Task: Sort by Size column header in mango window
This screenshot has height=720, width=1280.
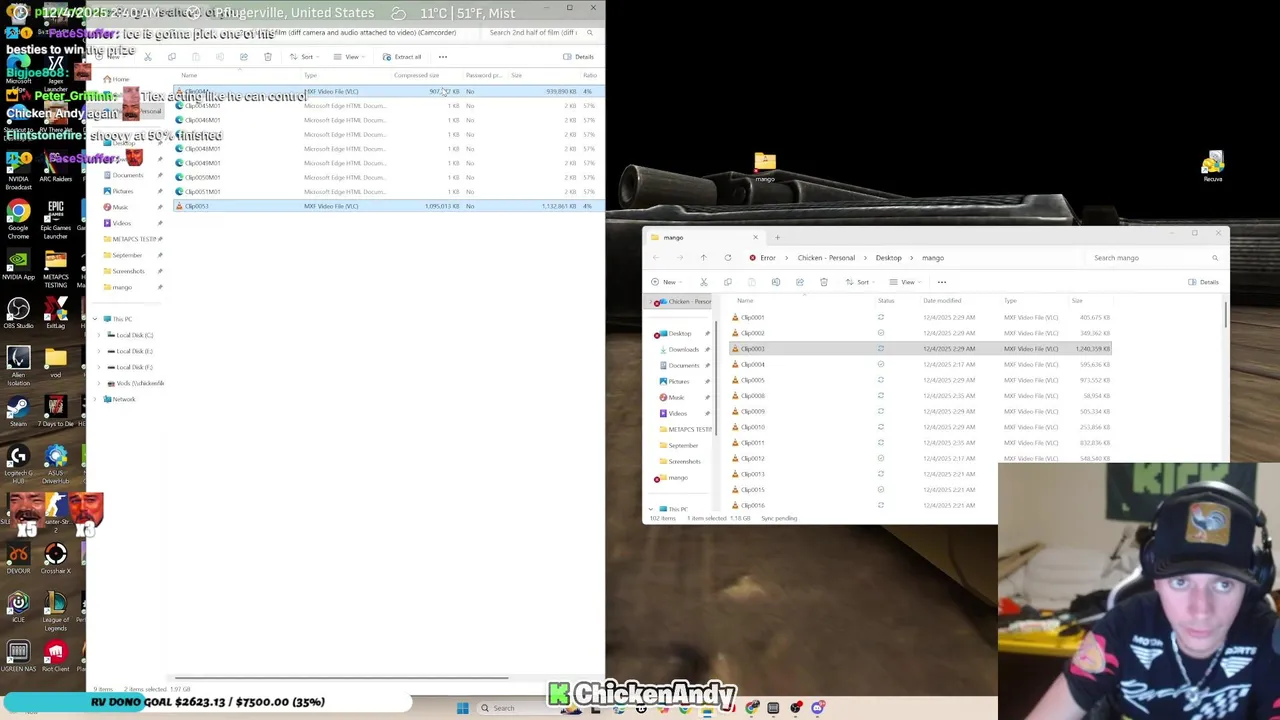Action: pos(1077,301)
